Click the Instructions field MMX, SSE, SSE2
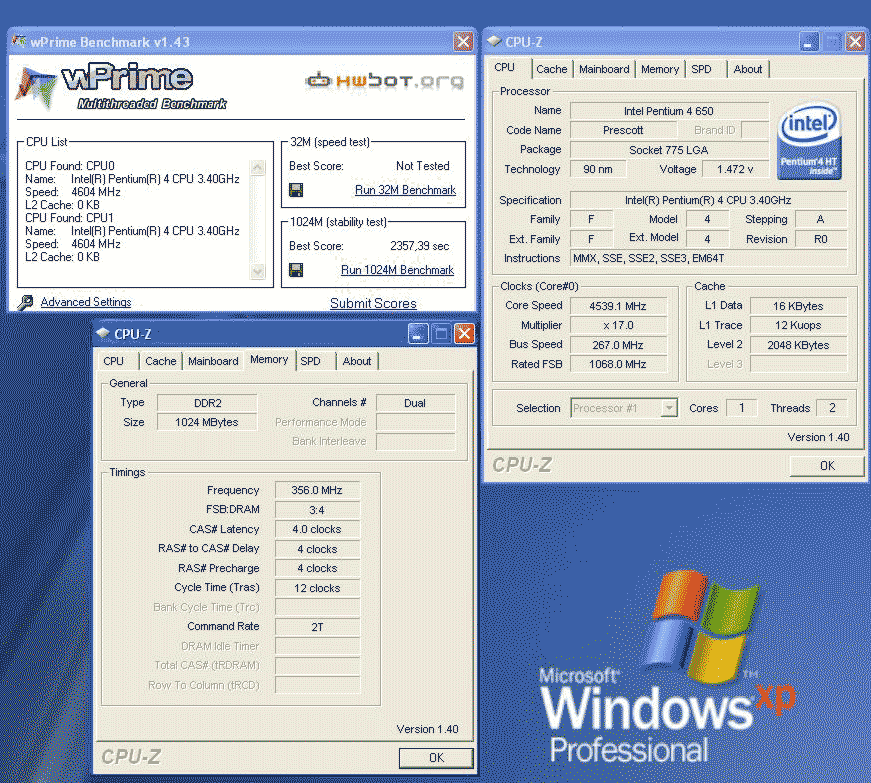 point(709,258)
